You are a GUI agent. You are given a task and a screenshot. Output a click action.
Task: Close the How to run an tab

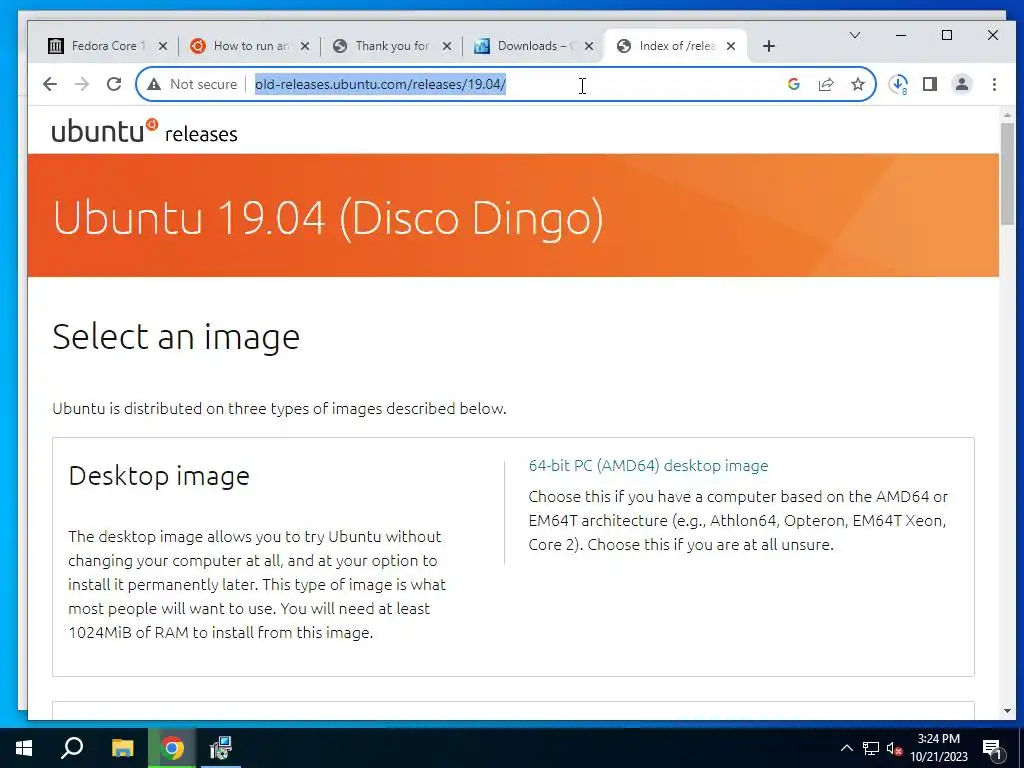[305, 46]
